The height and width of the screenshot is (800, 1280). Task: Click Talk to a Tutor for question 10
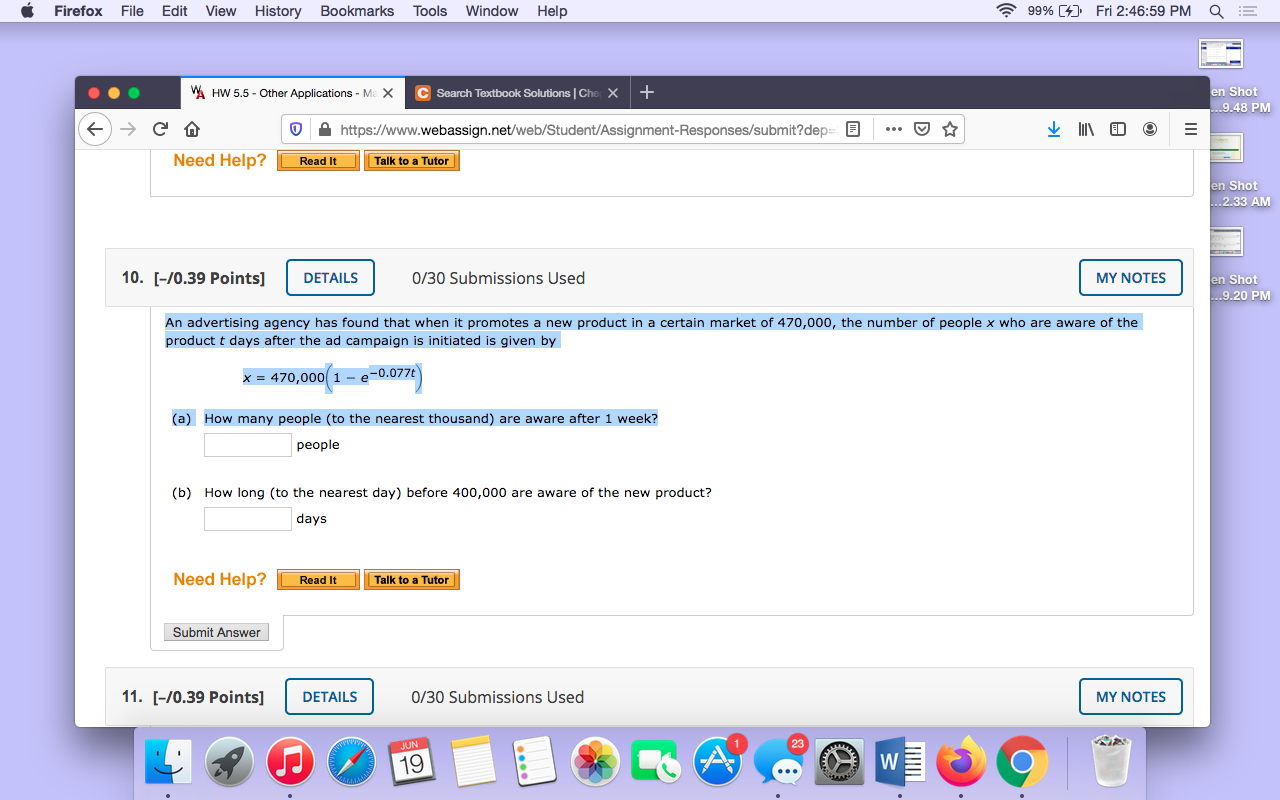pos(411,579)
